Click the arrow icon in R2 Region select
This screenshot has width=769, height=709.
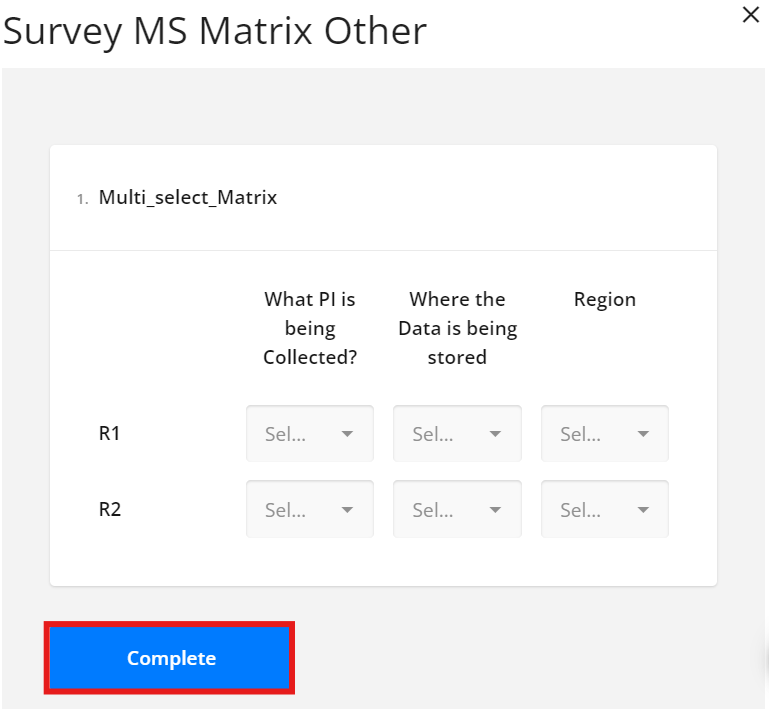[643, 510]
